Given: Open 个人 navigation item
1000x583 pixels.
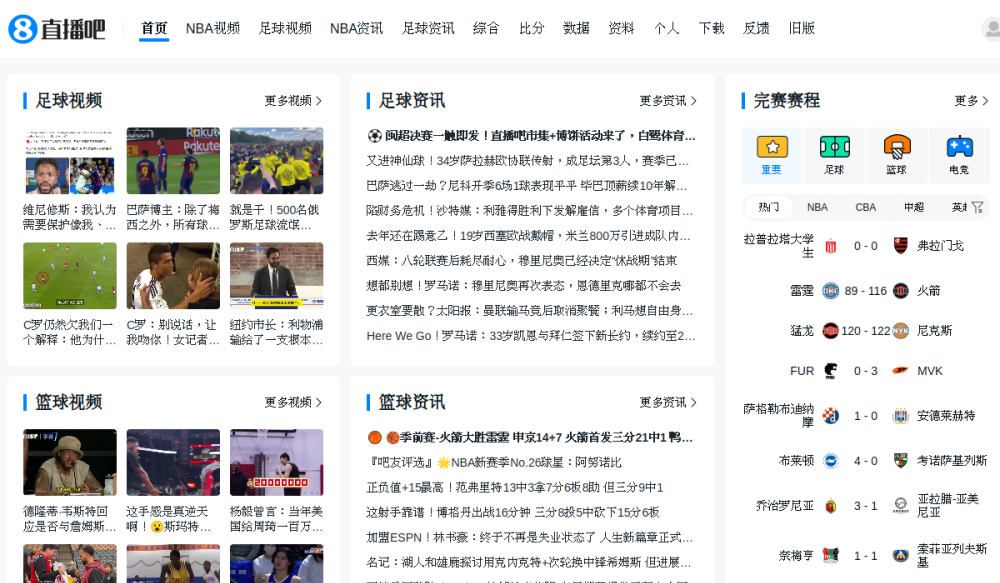Looking at the screenshot, I should point(666,28).
